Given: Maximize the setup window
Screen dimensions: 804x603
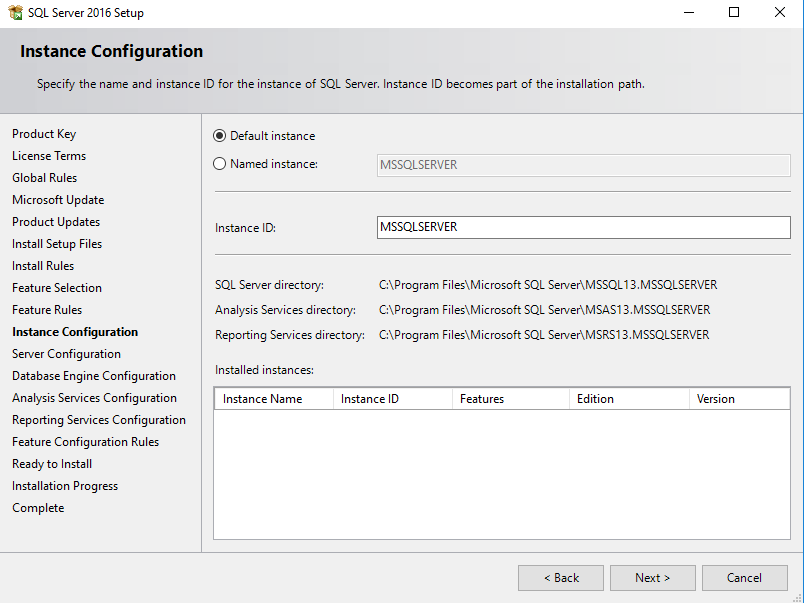Looking at the screenshot, I should tap(734, 12).
